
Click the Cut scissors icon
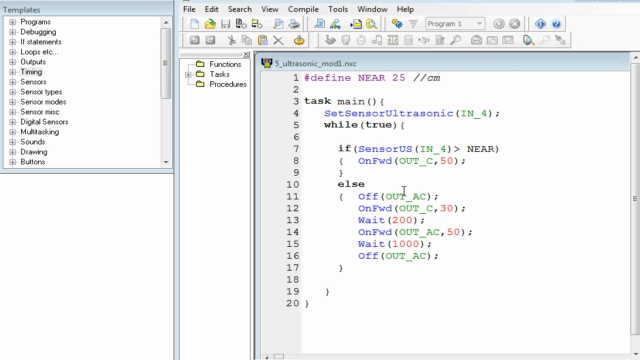(x=231, y=40)
